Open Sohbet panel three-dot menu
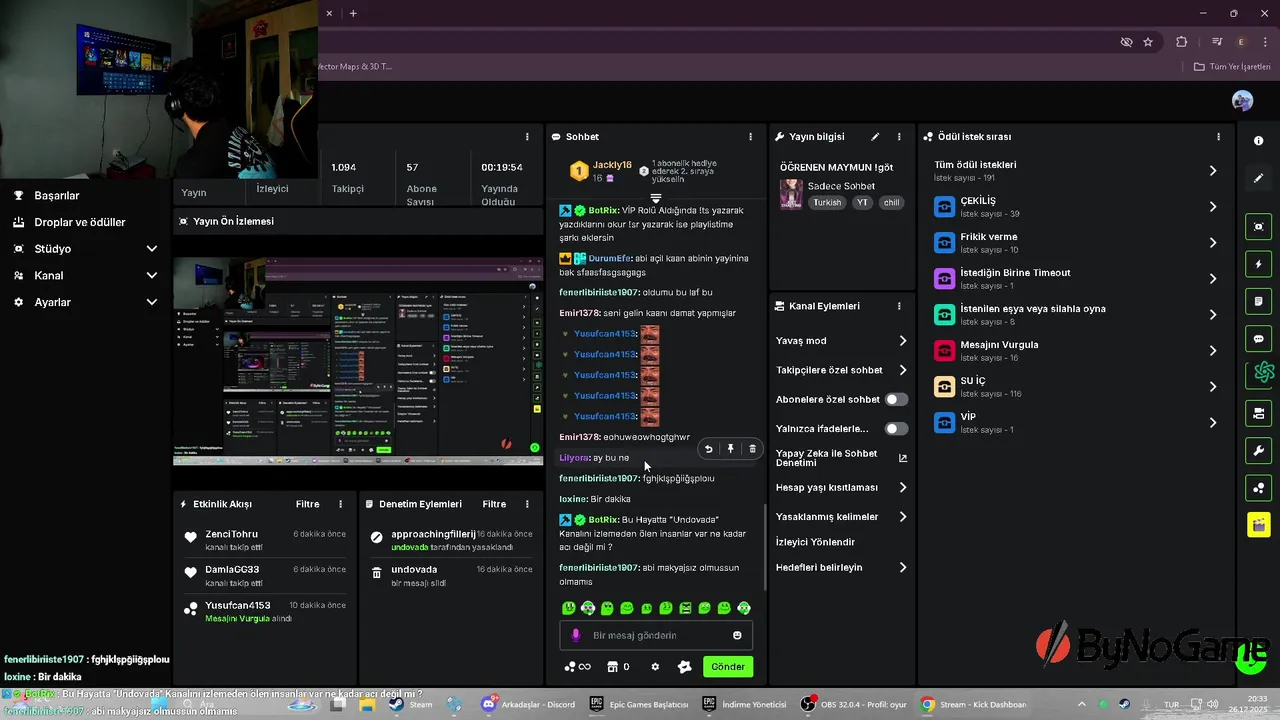The width and height of the screenshot is (1280, 720). [x=750, y=137]
